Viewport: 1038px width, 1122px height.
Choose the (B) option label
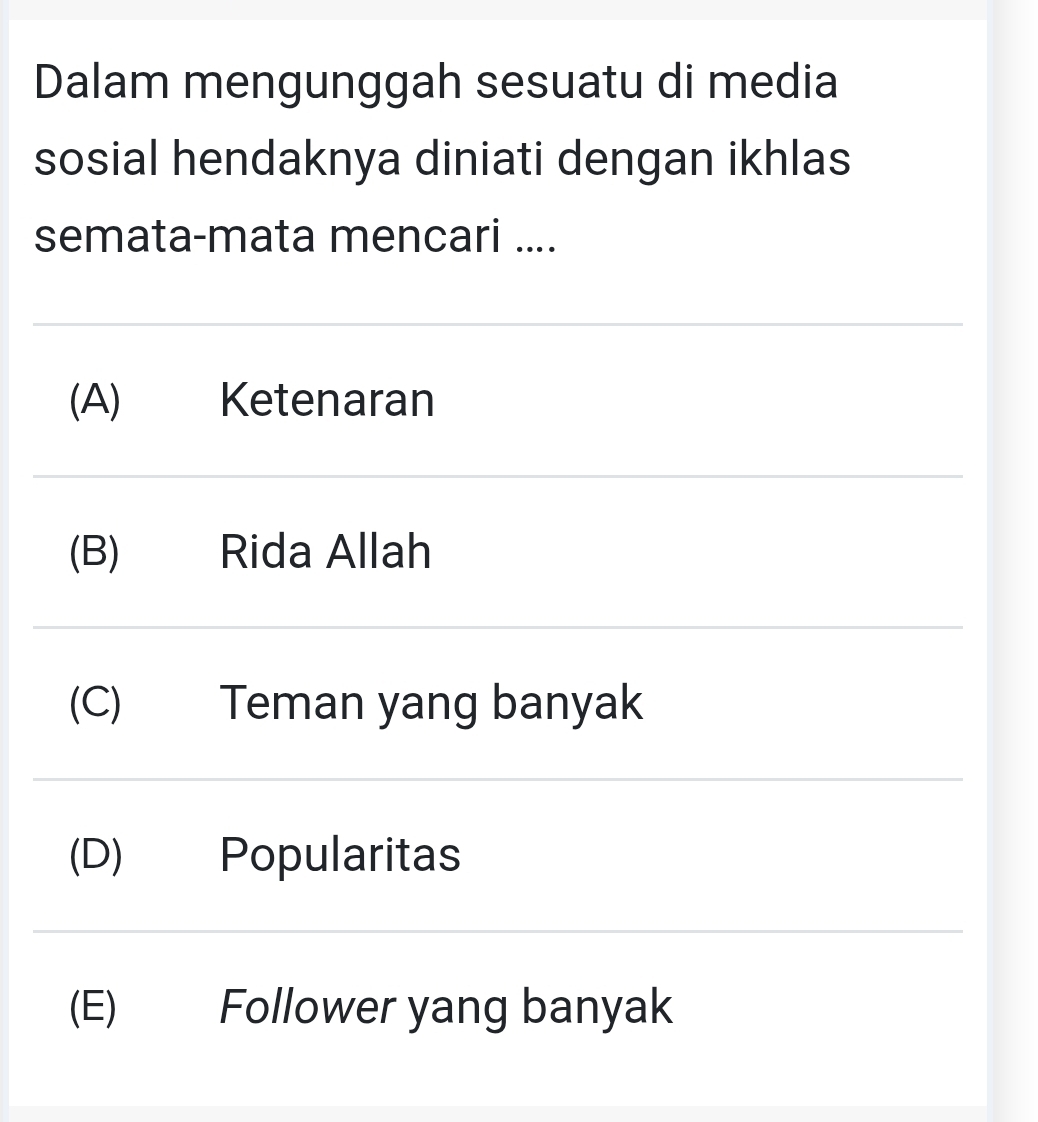tap(95, 553)
